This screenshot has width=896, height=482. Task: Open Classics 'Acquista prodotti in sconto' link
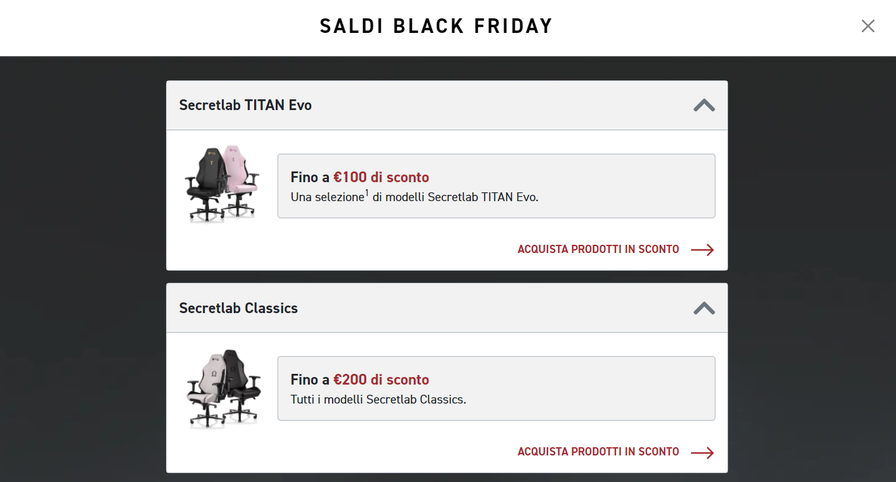coord(598,452)
